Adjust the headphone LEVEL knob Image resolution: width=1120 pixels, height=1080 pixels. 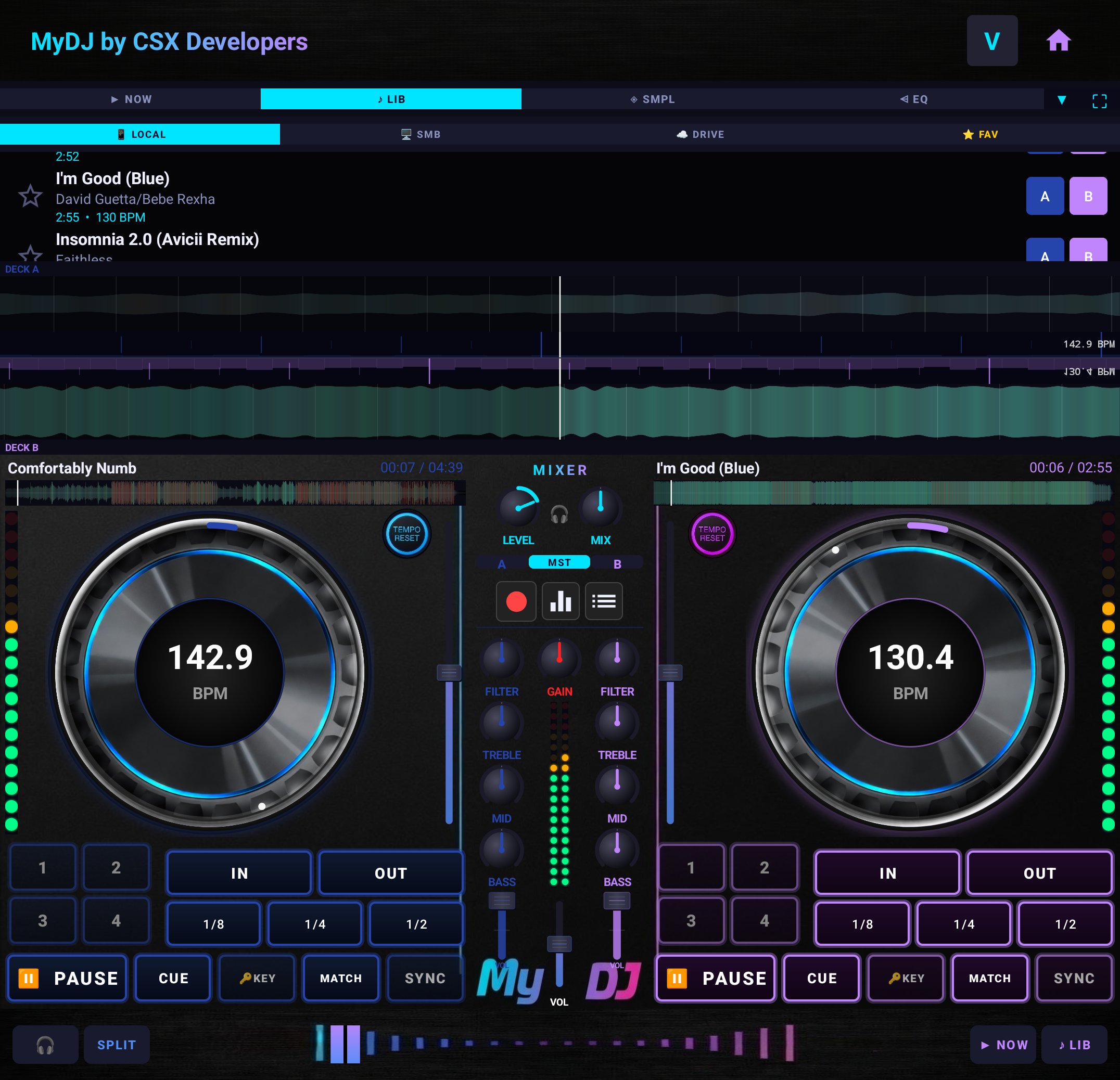(518, 507)
